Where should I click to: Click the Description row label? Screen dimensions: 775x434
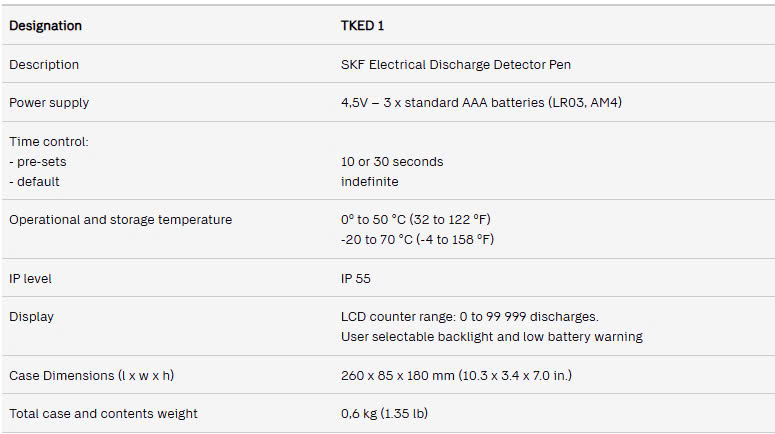click(x=44, y=64)
